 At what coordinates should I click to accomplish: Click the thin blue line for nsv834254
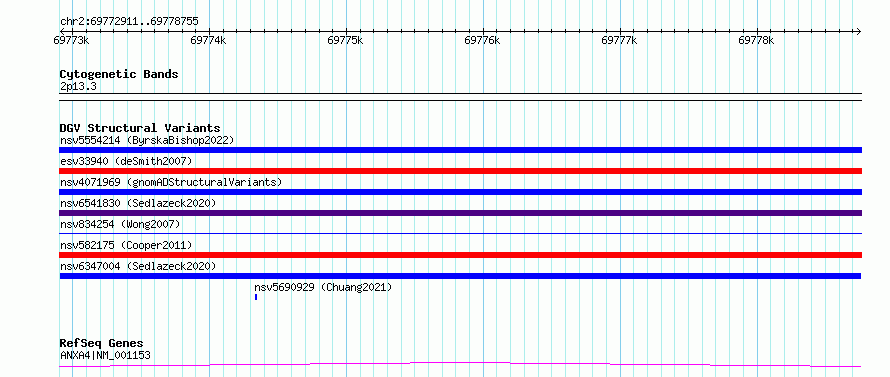[x=460, y=233]
